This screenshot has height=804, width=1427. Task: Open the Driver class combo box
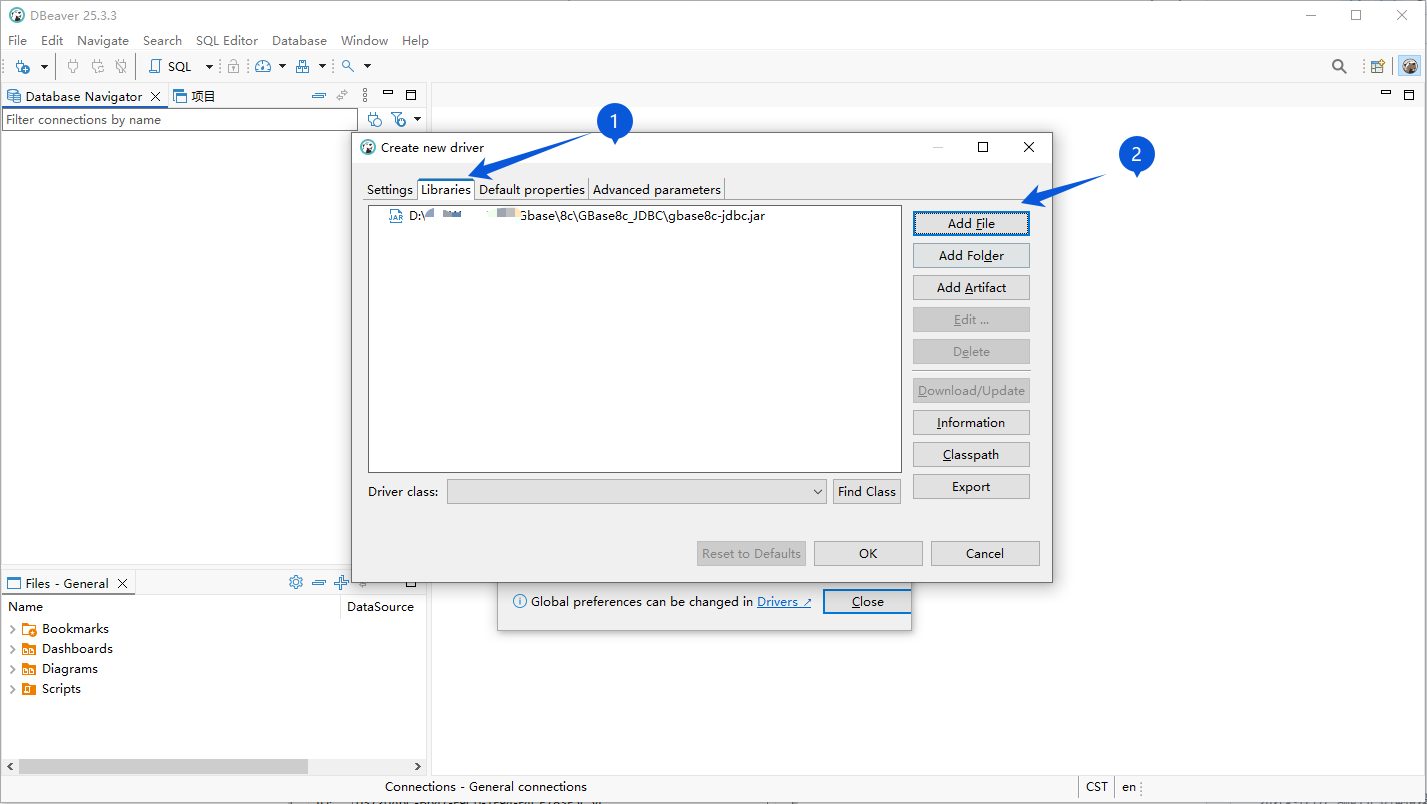636,491
